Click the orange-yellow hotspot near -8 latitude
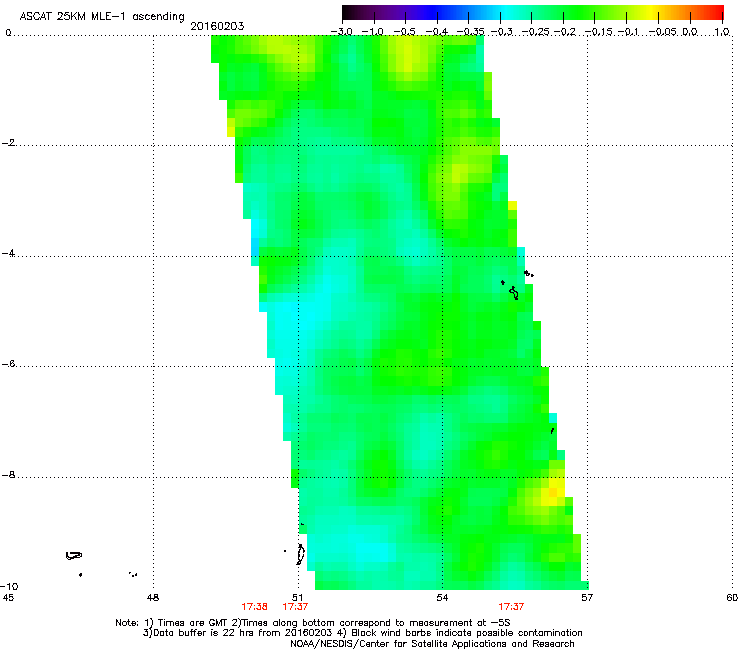740x650 pixels. (x=553, y=492)
